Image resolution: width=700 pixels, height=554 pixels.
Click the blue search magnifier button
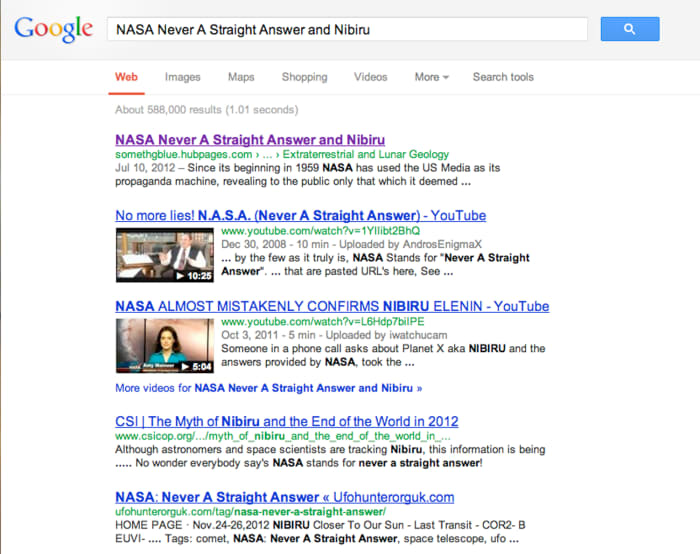[x=629, y=29]
